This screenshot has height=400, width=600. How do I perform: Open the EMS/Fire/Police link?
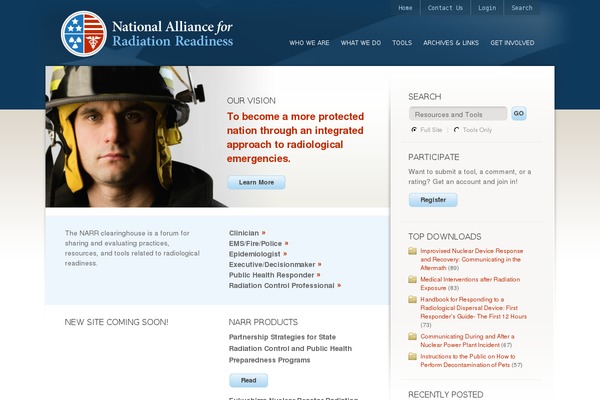click(255, 243)
